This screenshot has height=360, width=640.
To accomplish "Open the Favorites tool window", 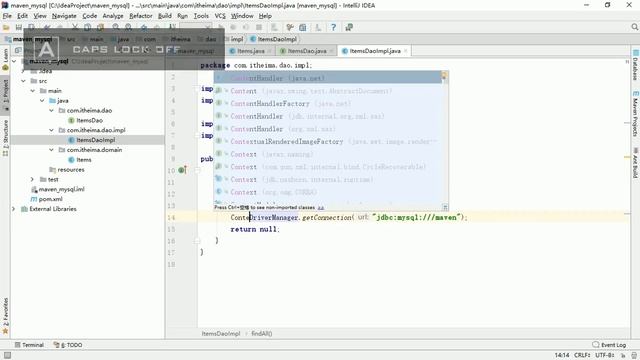I will (5, 316).
